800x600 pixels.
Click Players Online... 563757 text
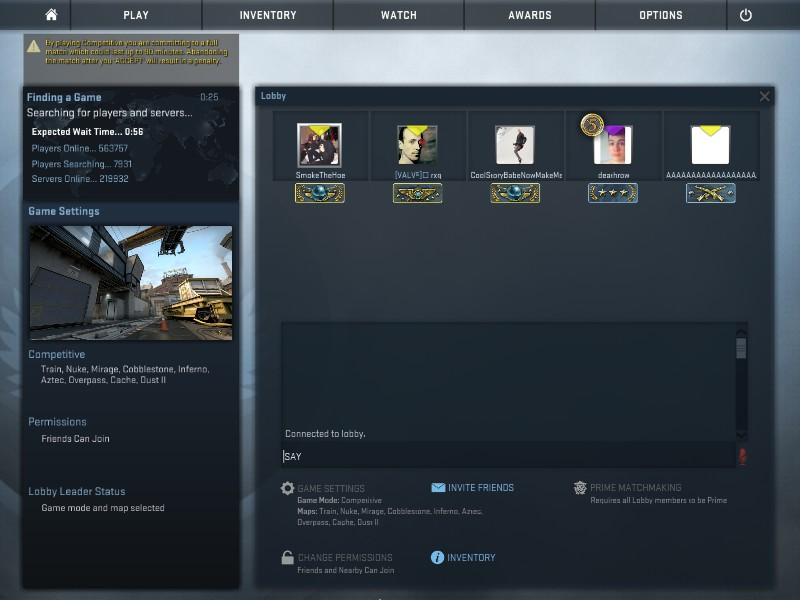point(80,148)
